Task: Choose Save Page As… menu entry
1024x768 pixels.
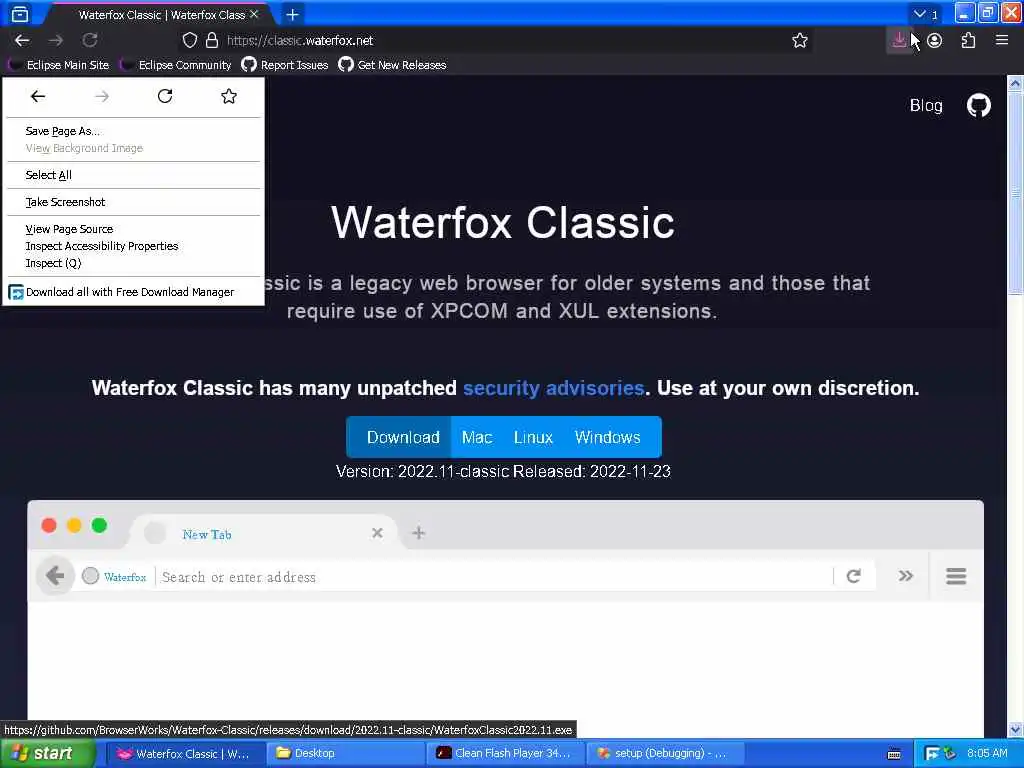Action: (133, 131)
